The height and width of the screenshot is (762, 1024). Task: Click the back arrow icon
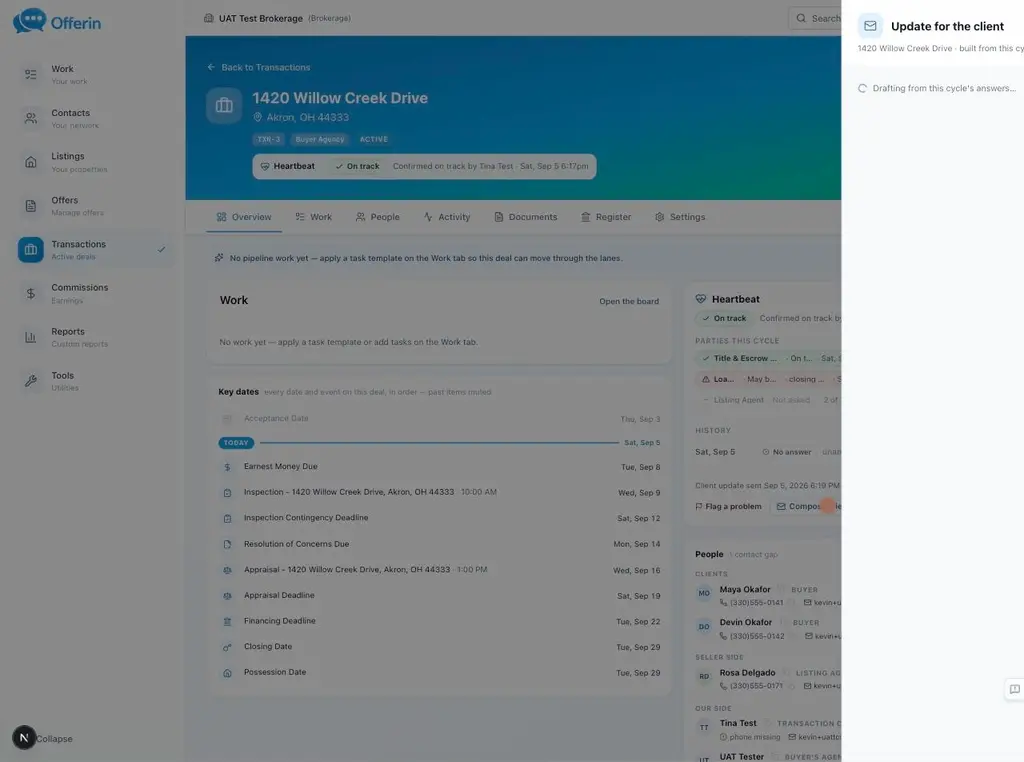coord(211,67)
